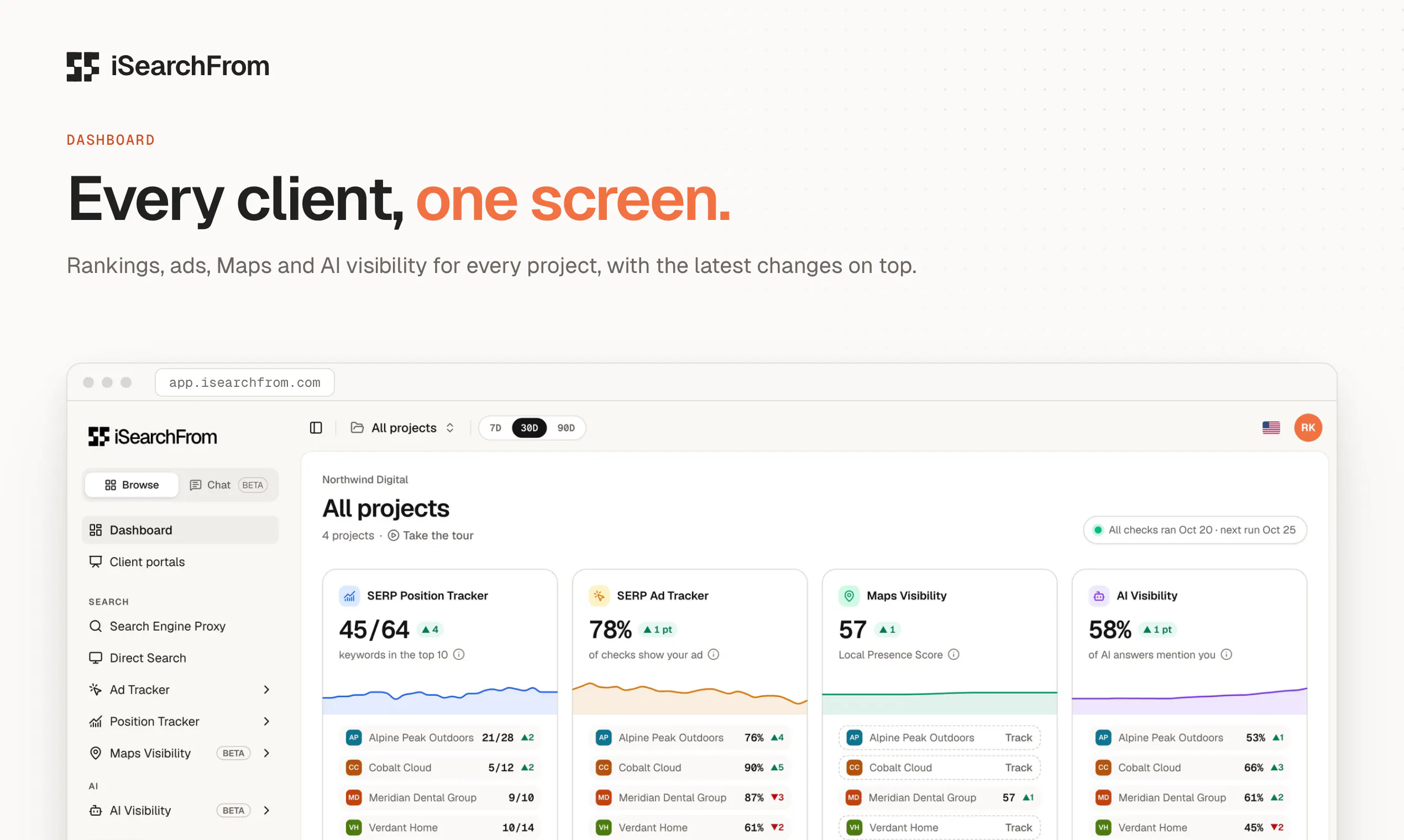Expand the Maps Visibility sidebar chevron
Image resolution: width=1404 pixels, height=840 pixels.
(x=266, y=753)
